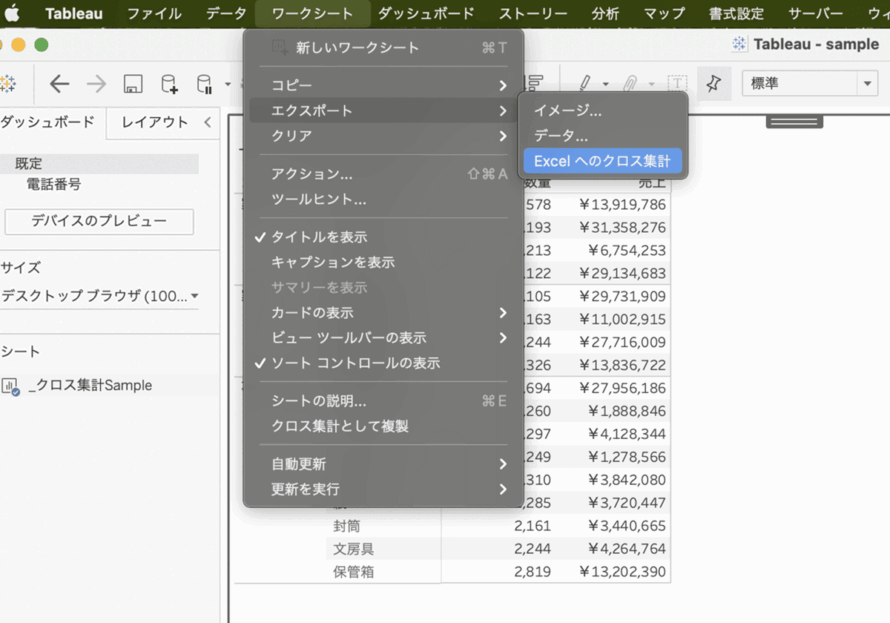This screenshot has height=623, width=890.
Task: Open dropdown arrow beside pause updates icon
Action: (228, 84)
